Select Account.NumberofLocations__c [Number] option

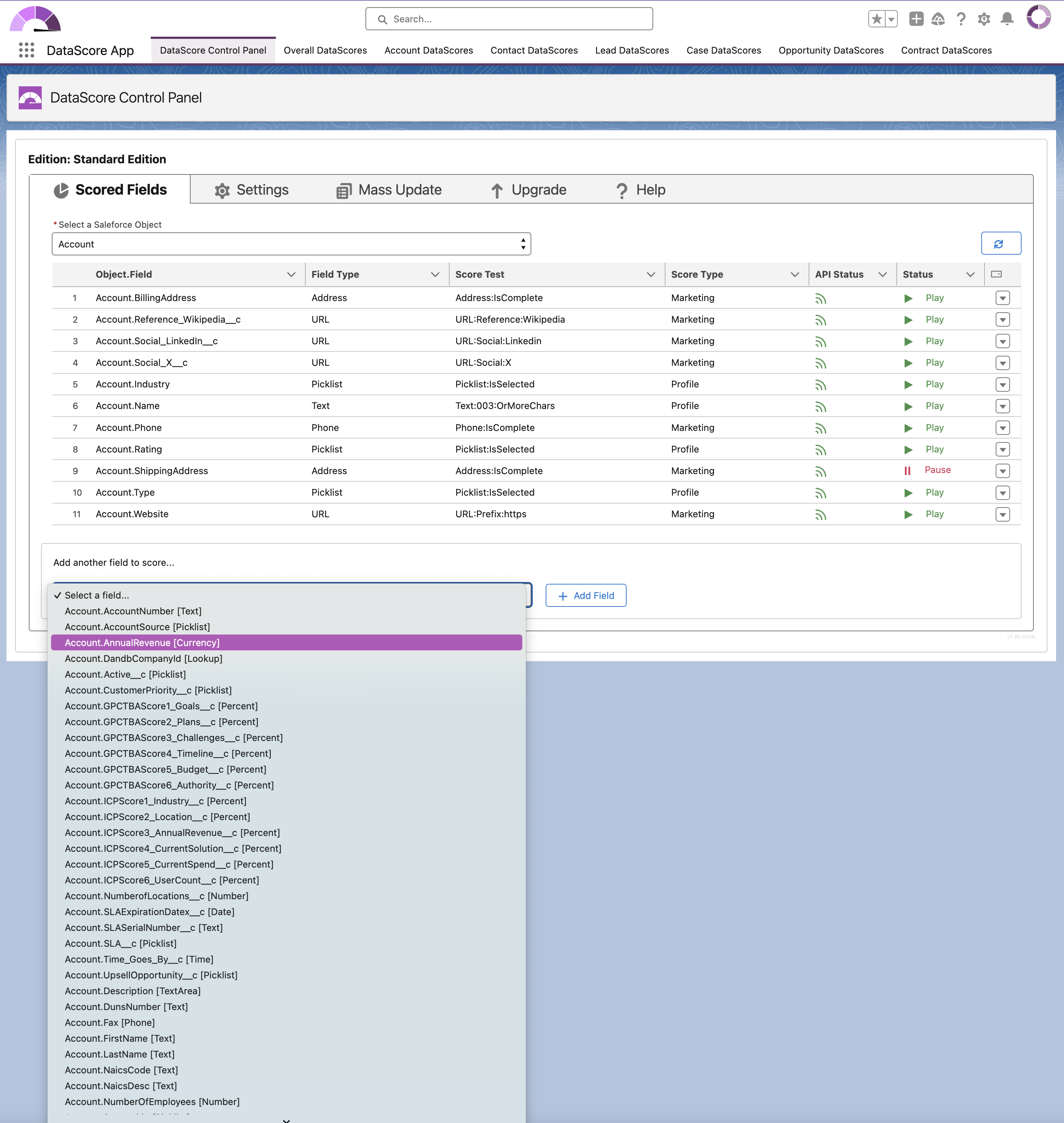[x=286, y=896]
